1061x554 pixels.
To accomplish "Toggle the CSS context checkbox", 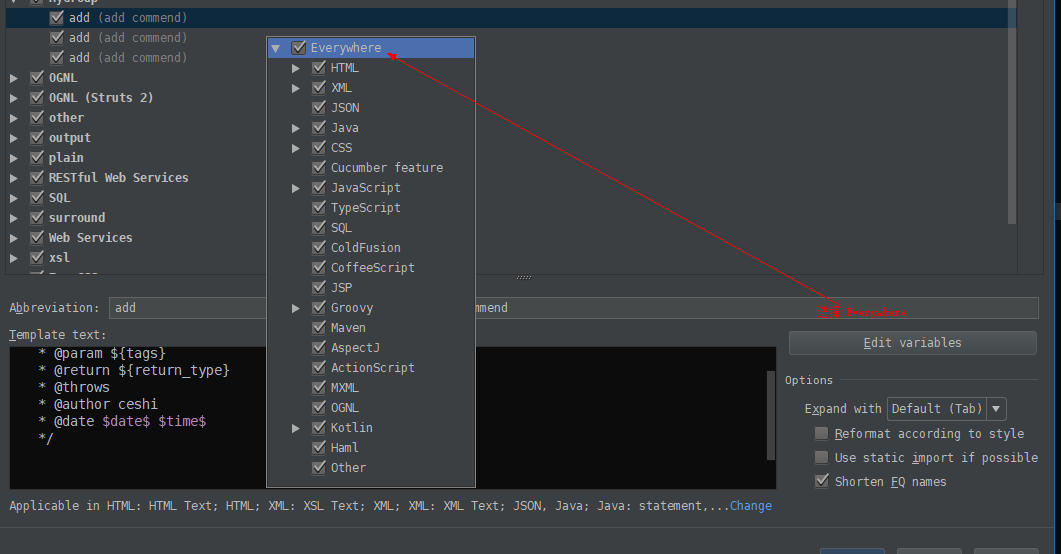I will [x=319, y=147].
